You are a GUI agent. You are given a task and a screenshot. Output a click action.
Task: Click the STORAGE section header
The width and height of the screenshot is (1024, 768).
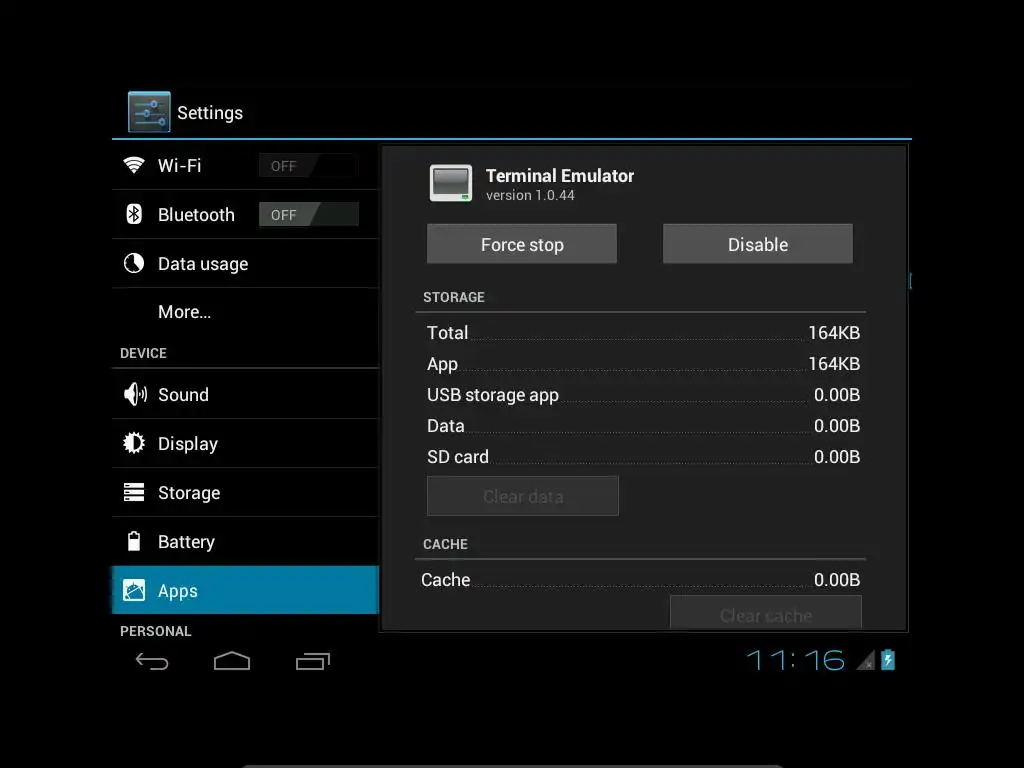[454, 297]
